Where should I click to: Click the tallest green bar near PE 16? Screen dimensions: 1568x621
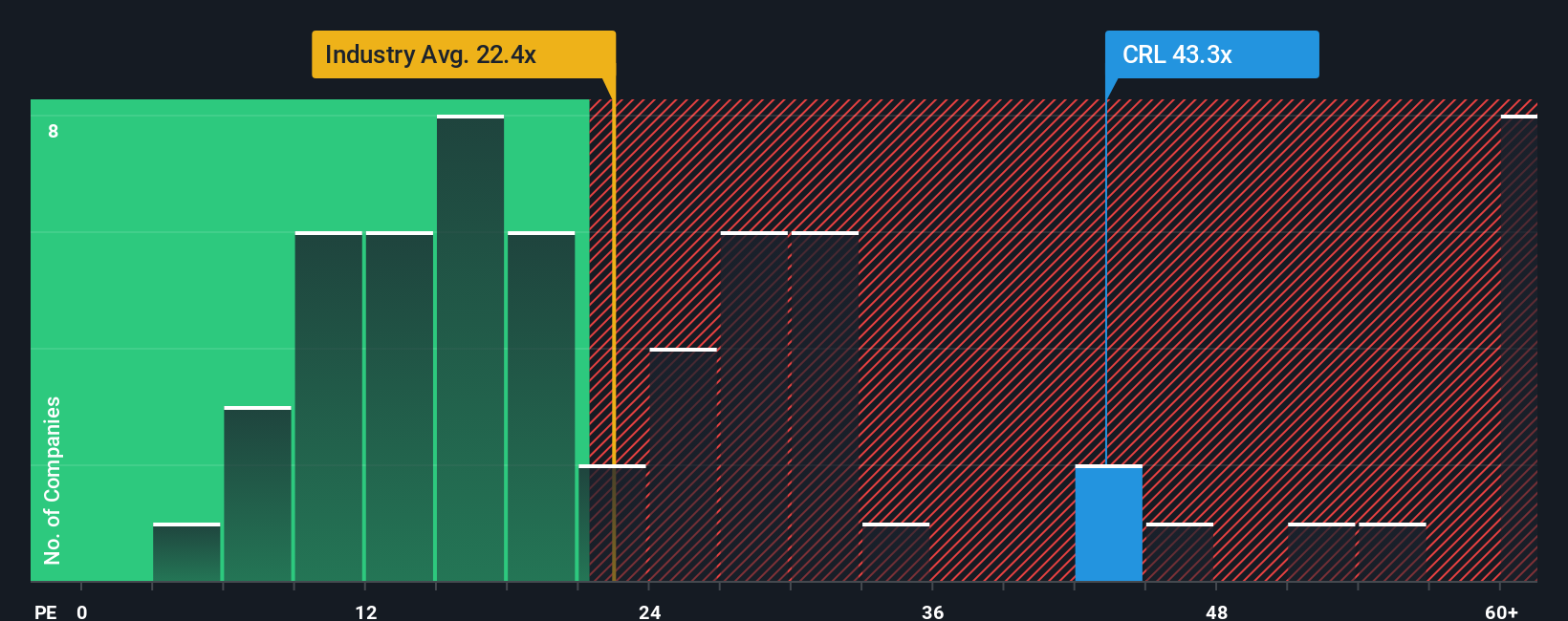(470, 349)
